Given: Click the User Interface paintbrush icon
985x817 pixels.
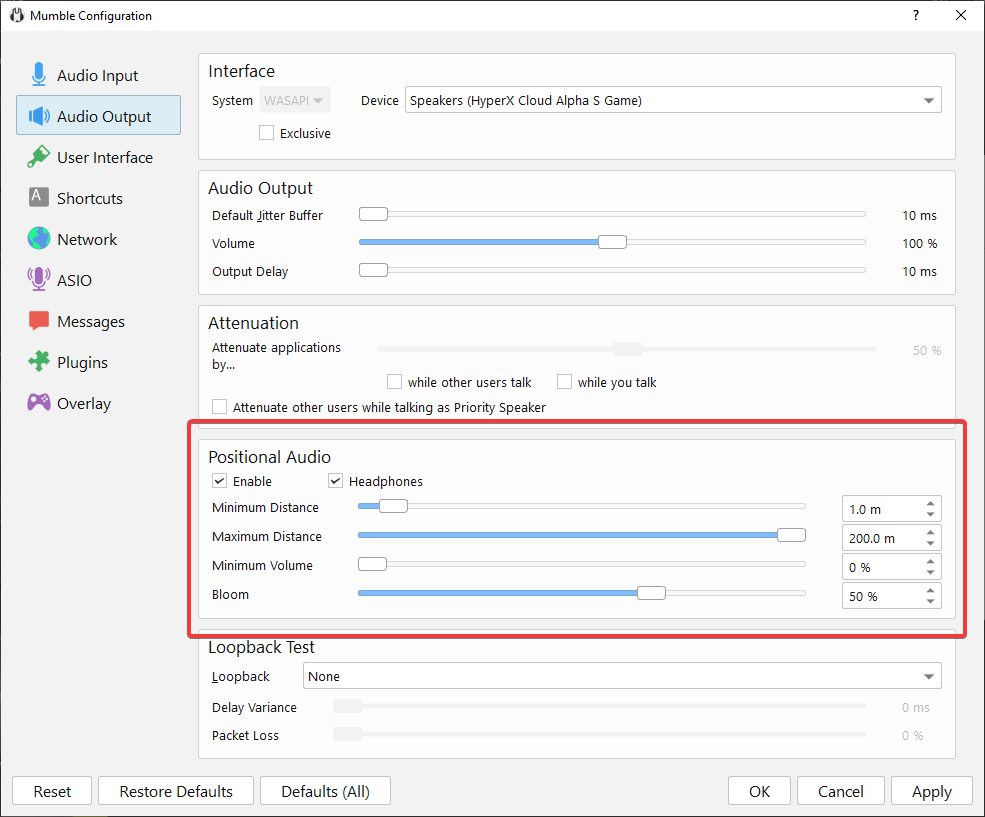Looking at the screenshot, I should point(38,157).
